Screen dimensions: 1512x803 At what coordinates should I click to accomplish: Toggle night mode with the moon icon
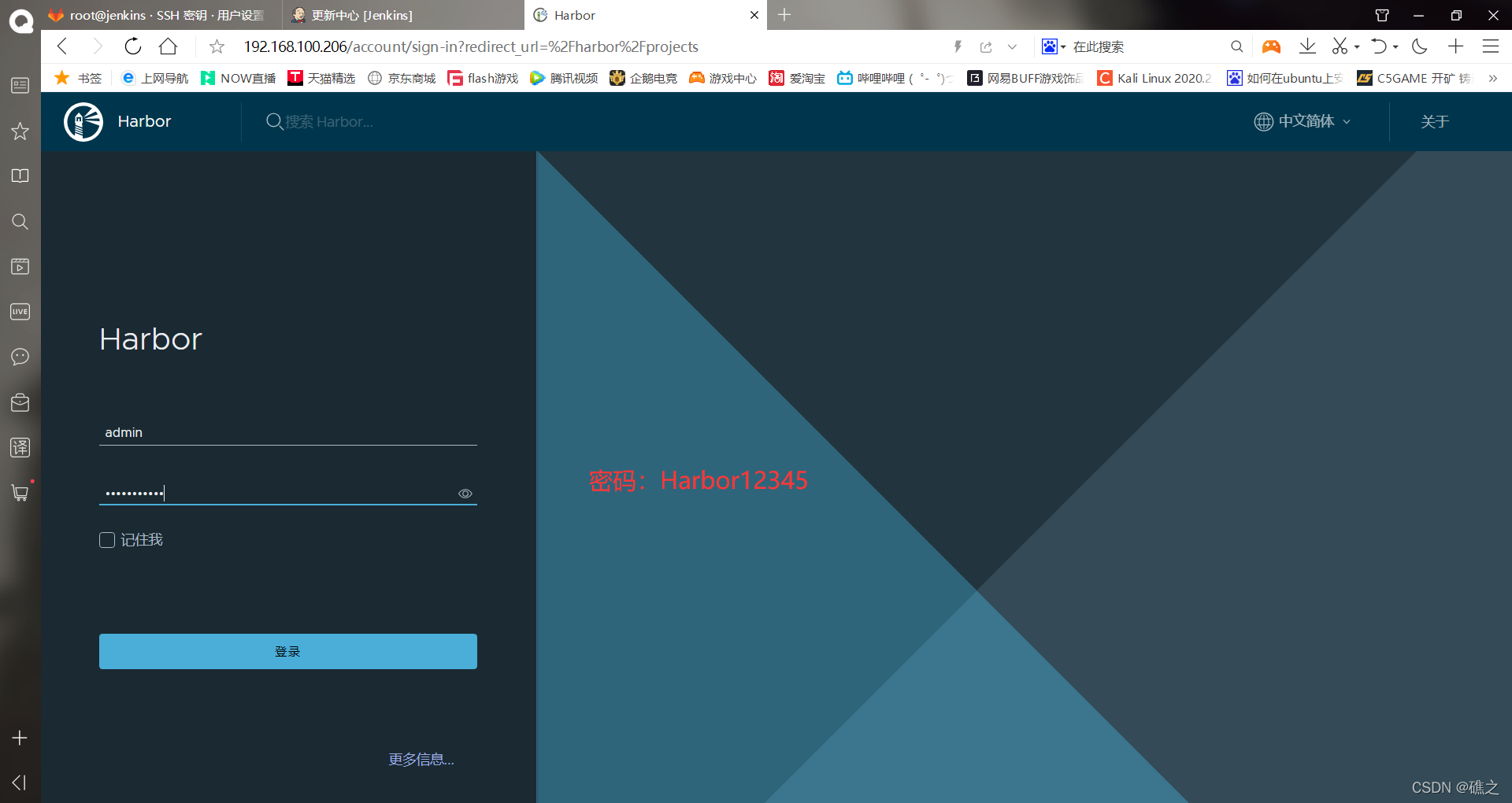point(1420,46)
